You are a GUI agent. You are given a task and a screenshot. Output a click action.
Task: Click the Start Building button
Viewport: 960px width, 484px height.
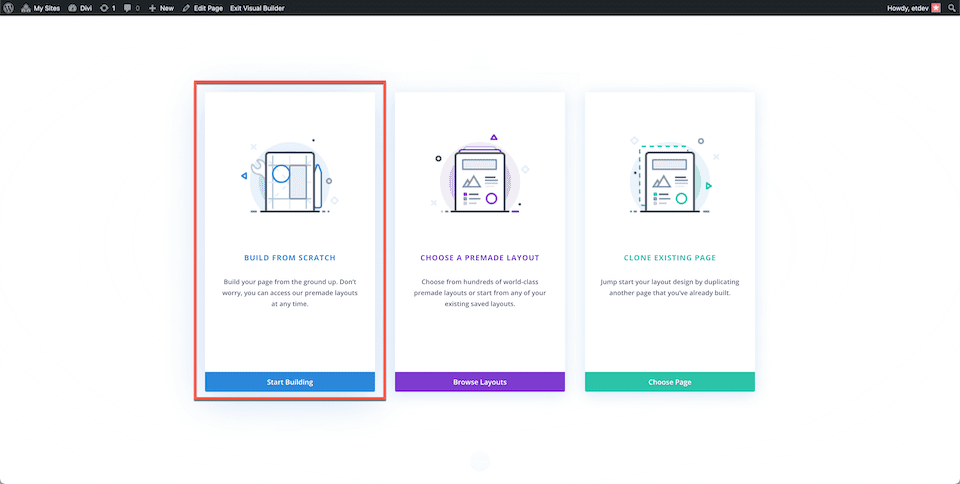point(290,382)
